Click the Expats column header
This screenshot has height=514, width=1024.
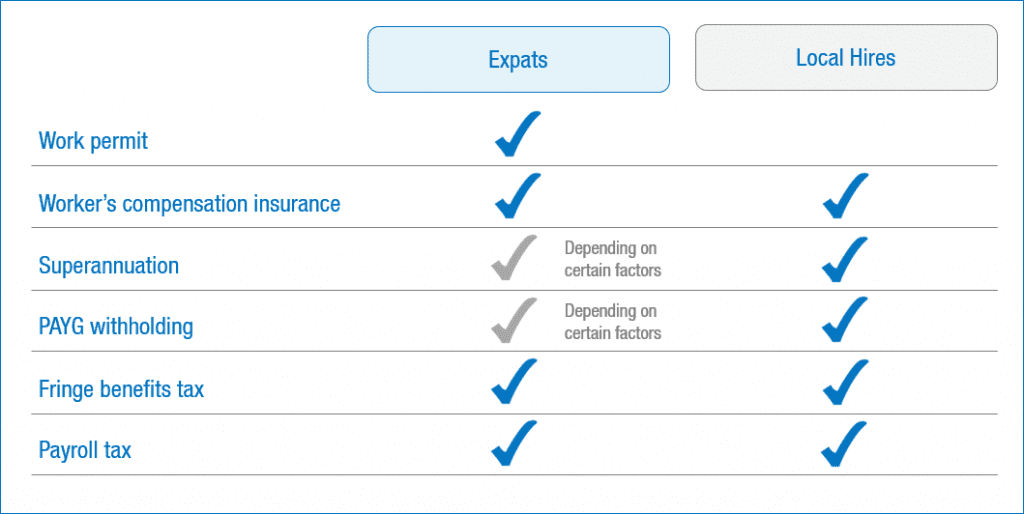518,59
